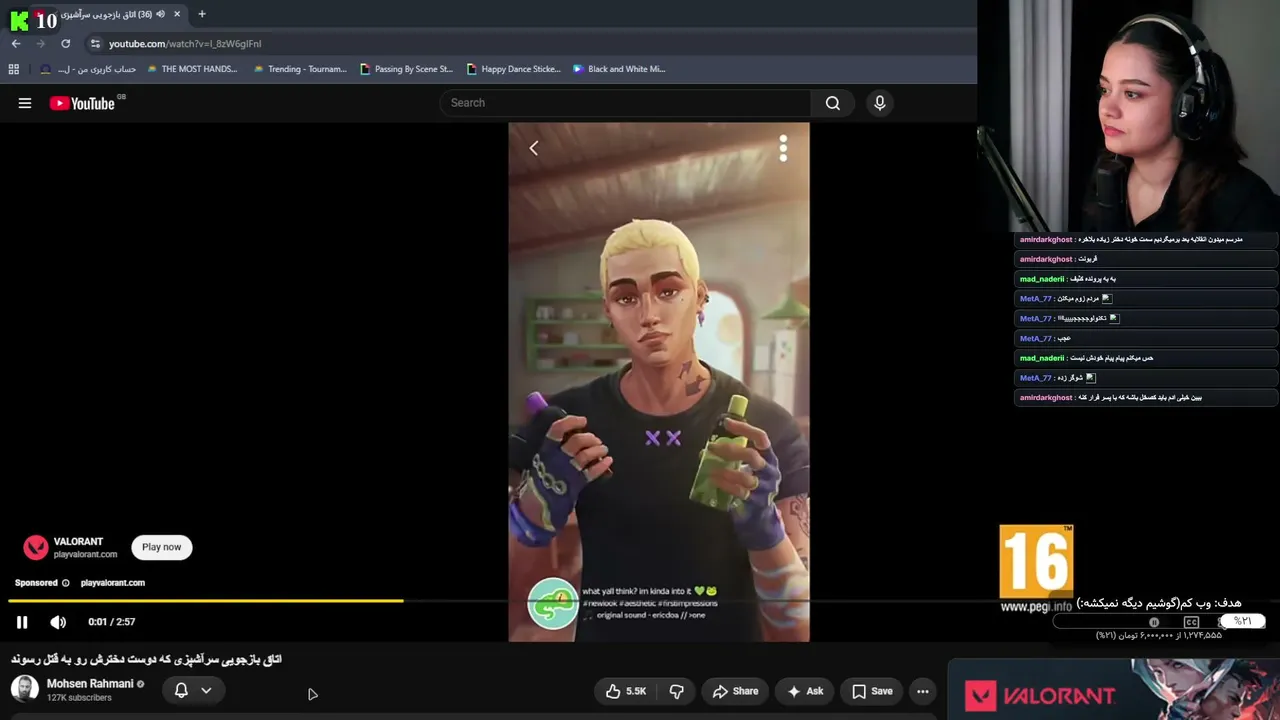
Task: Toggle the autoplay switch
Action: coord(1154,622)
